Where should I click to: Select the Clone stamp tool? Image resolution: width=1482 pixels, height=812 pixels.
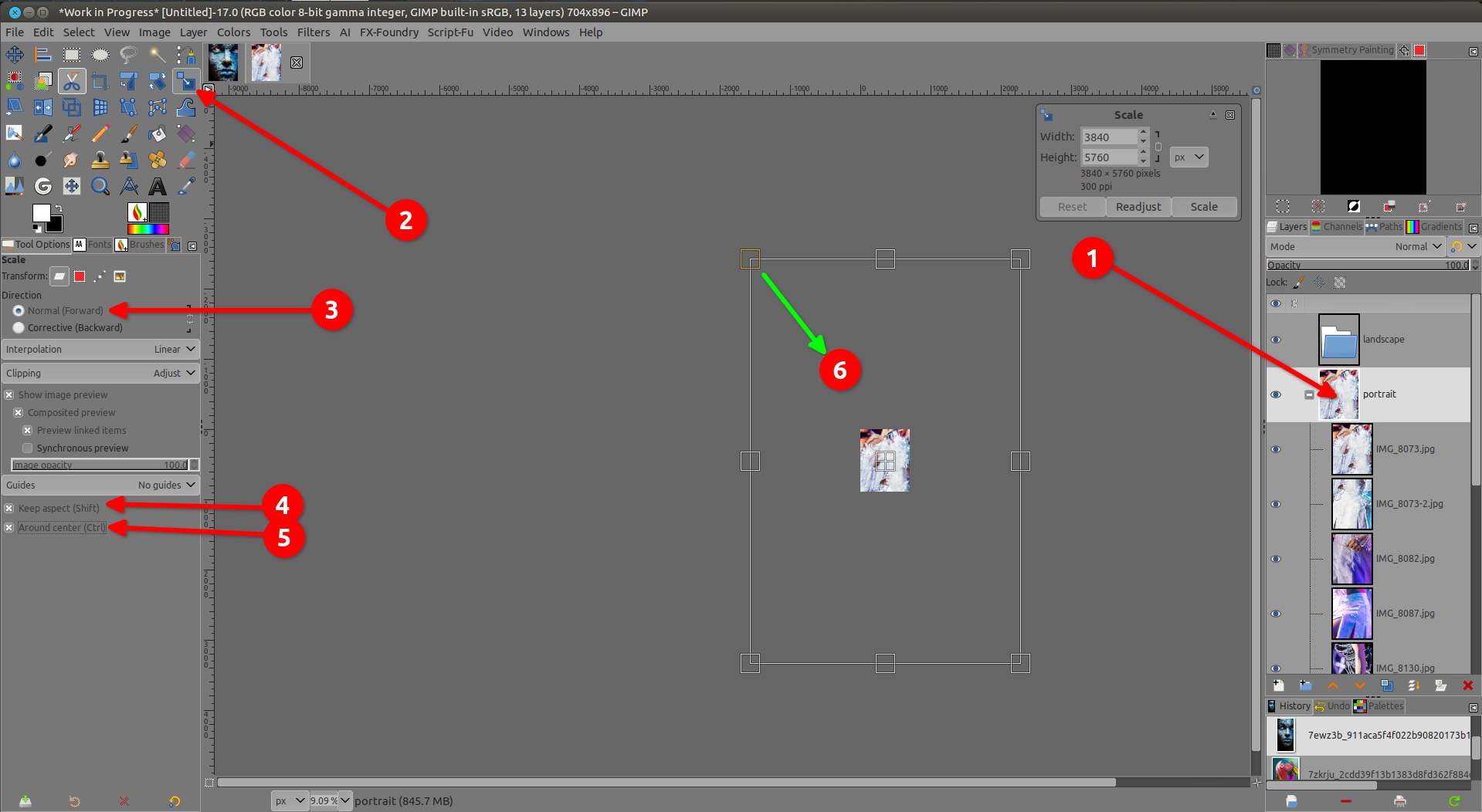coord(100,160)
